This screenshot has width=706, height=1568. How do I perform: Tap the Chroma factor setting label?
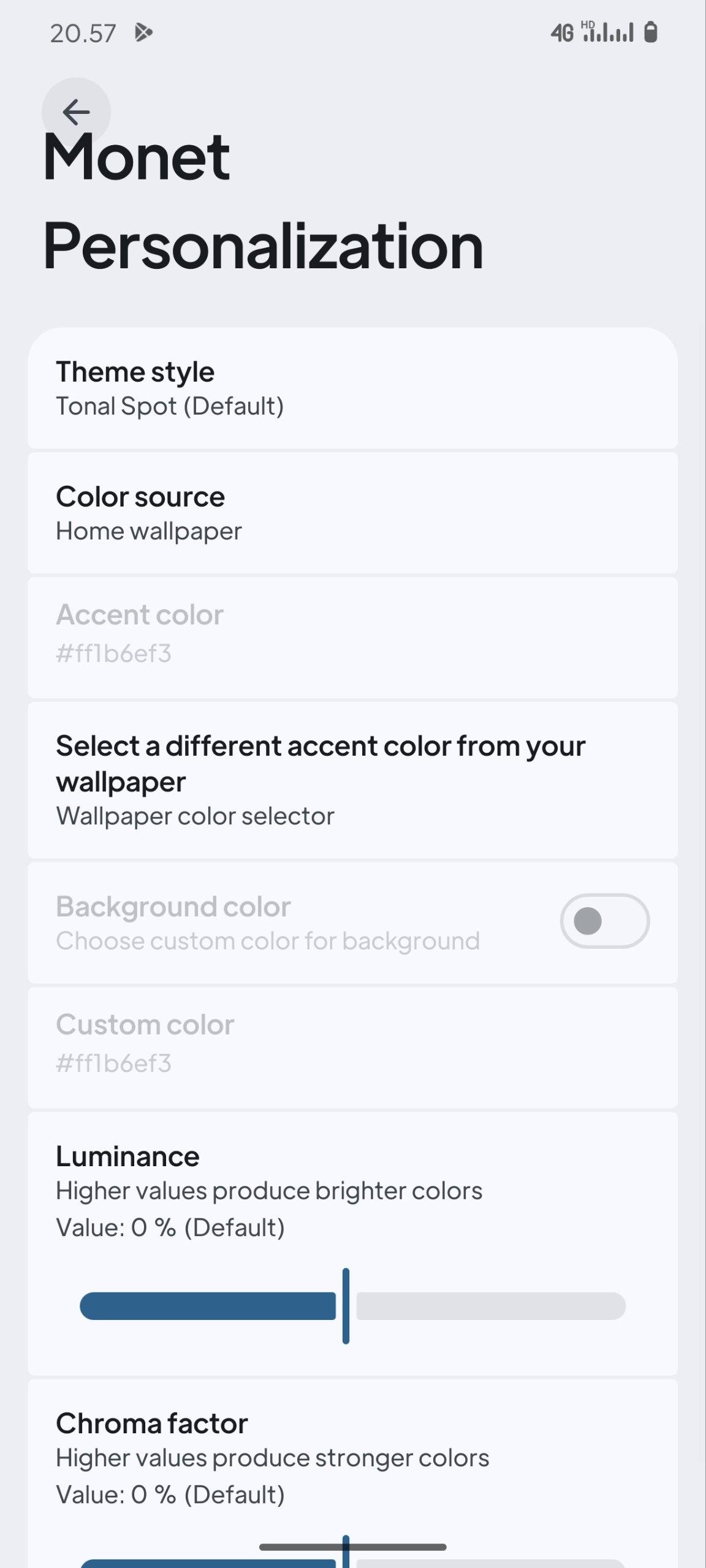151,1423
